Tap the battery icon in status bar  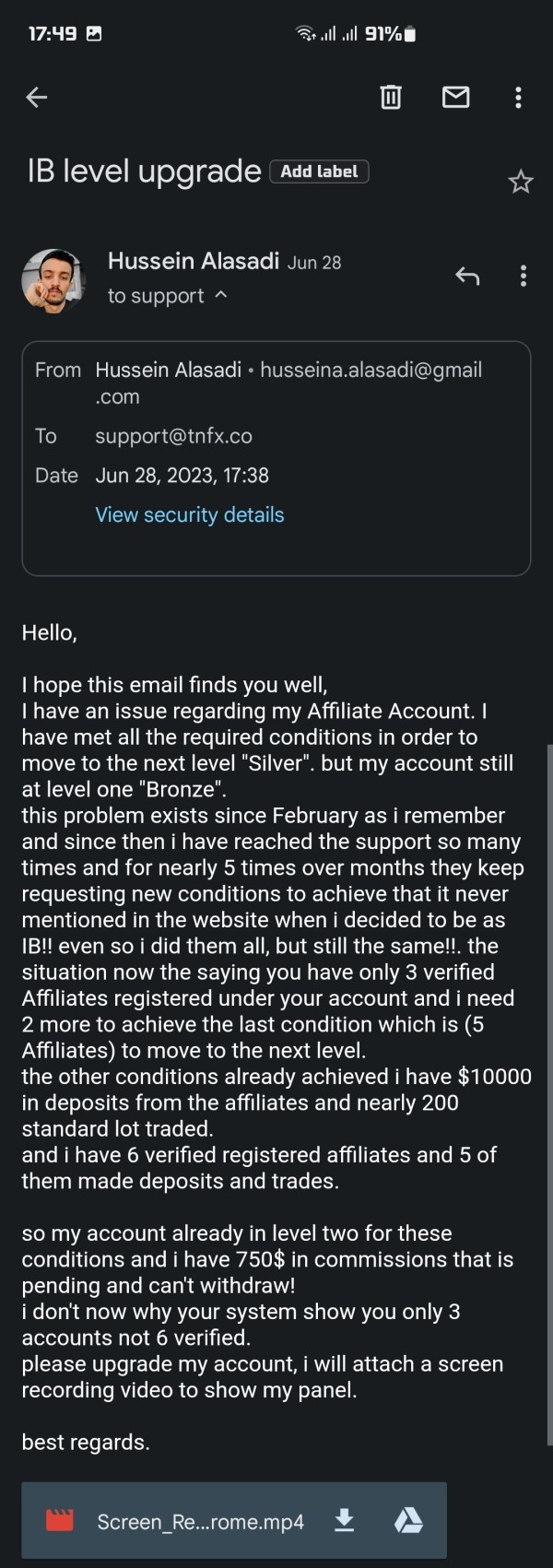[410, 34]
